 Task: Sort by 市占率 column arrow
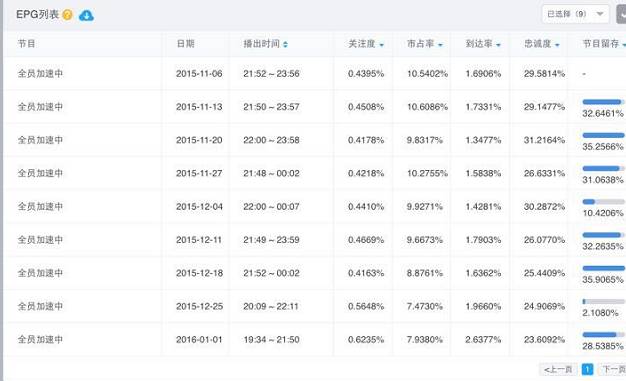(440, 45)
